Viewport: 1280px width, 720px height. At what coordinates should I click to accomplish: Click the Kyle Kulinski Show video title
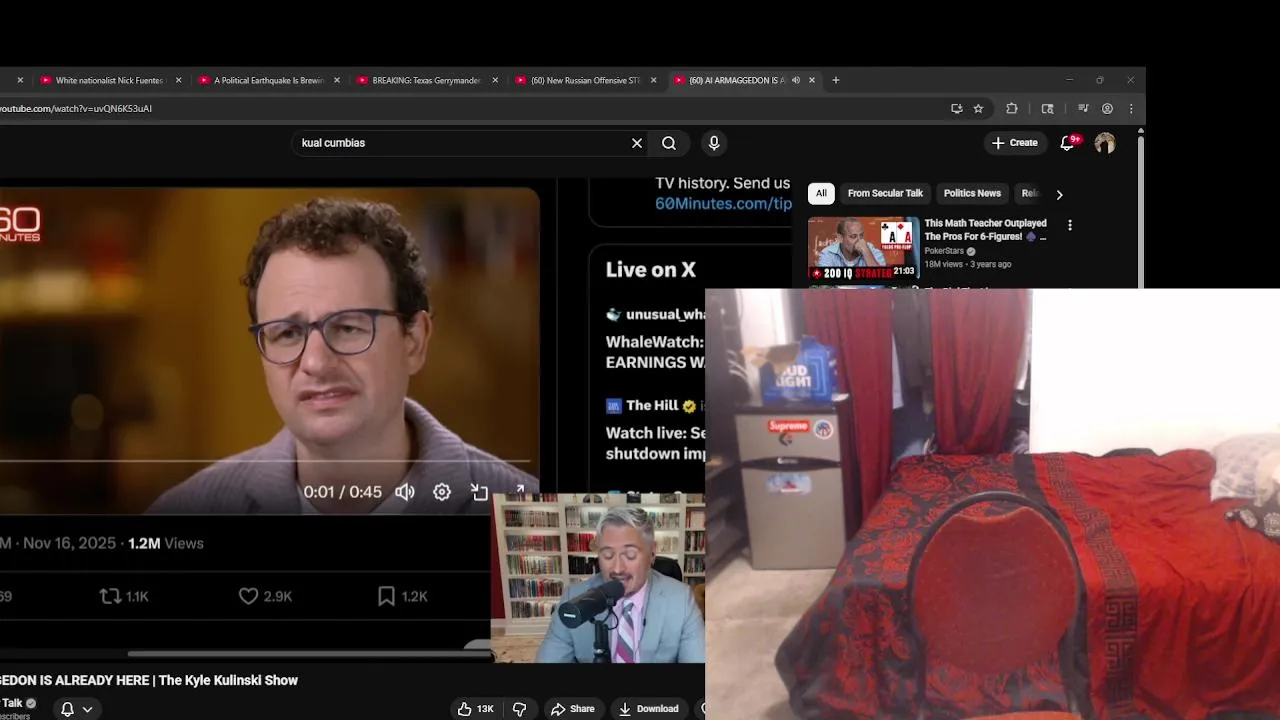[x=149, y=680]
